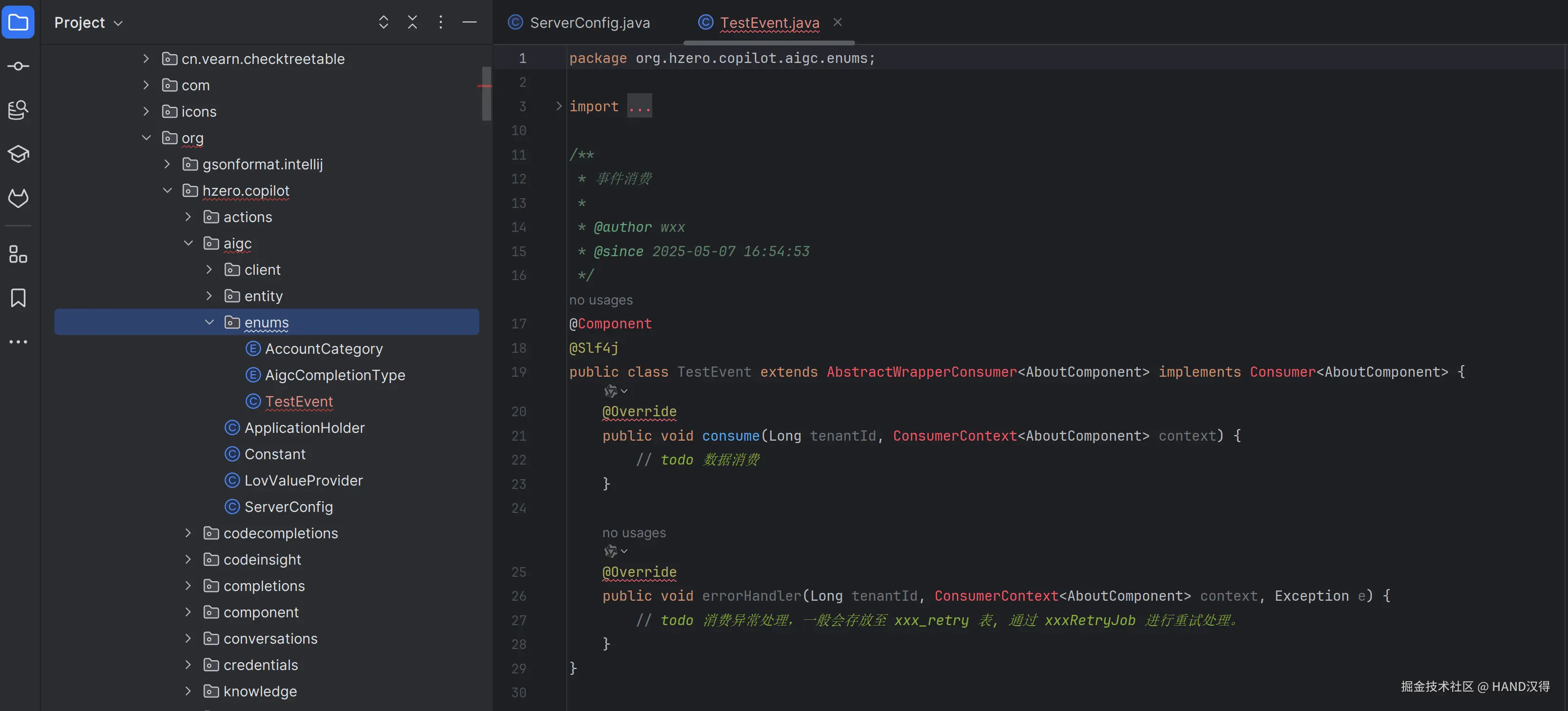Image resolution: width=1568 pixels, height=711 pixels.
Task: Select AigcCompletionType in the tree
Action: pyautogui.click(x=335, y=375)
